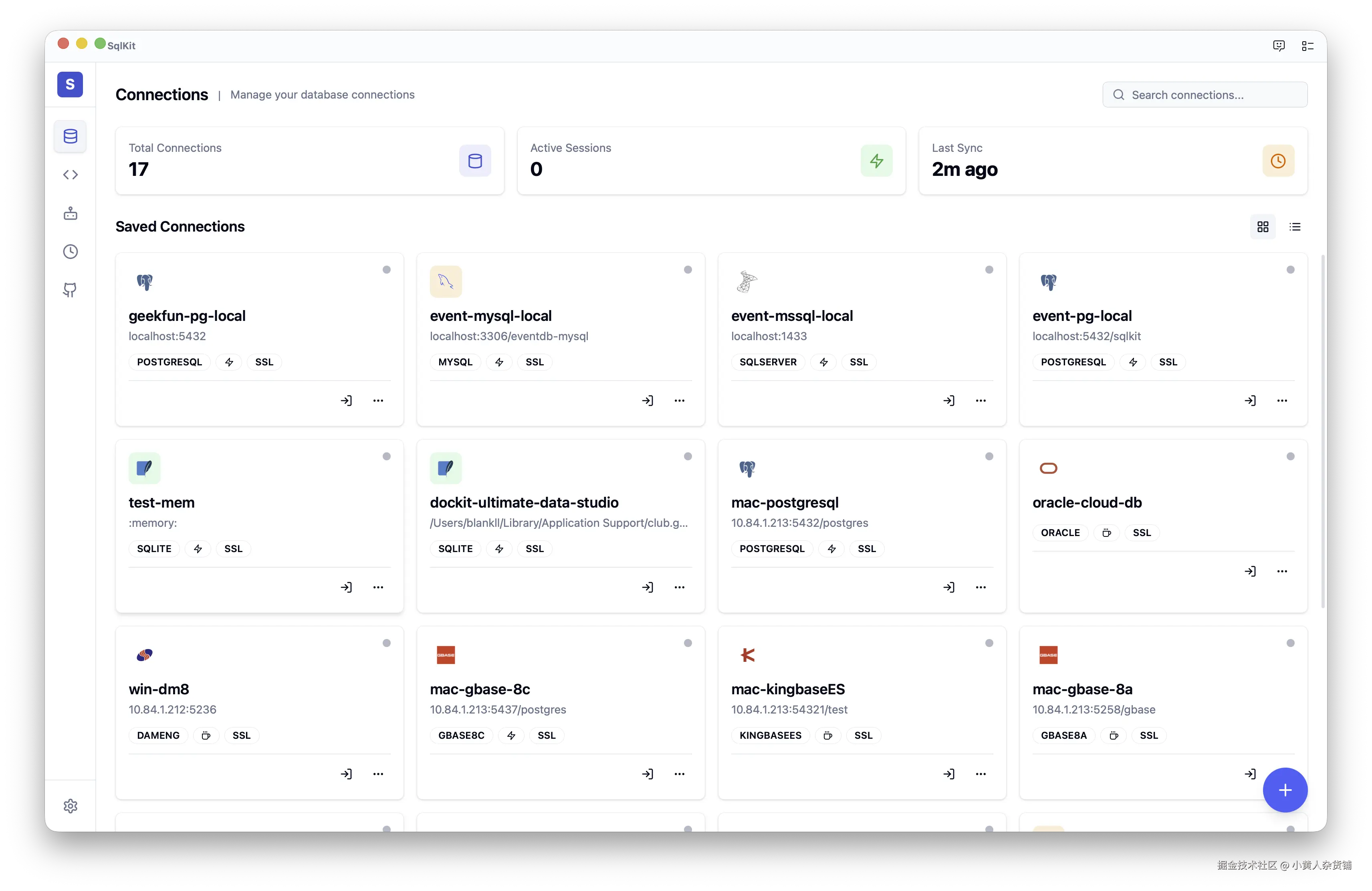The image size is (1372, 891).
Task: Connect to win-dm8
Action: pyautogui.click(x=347, y=774)
